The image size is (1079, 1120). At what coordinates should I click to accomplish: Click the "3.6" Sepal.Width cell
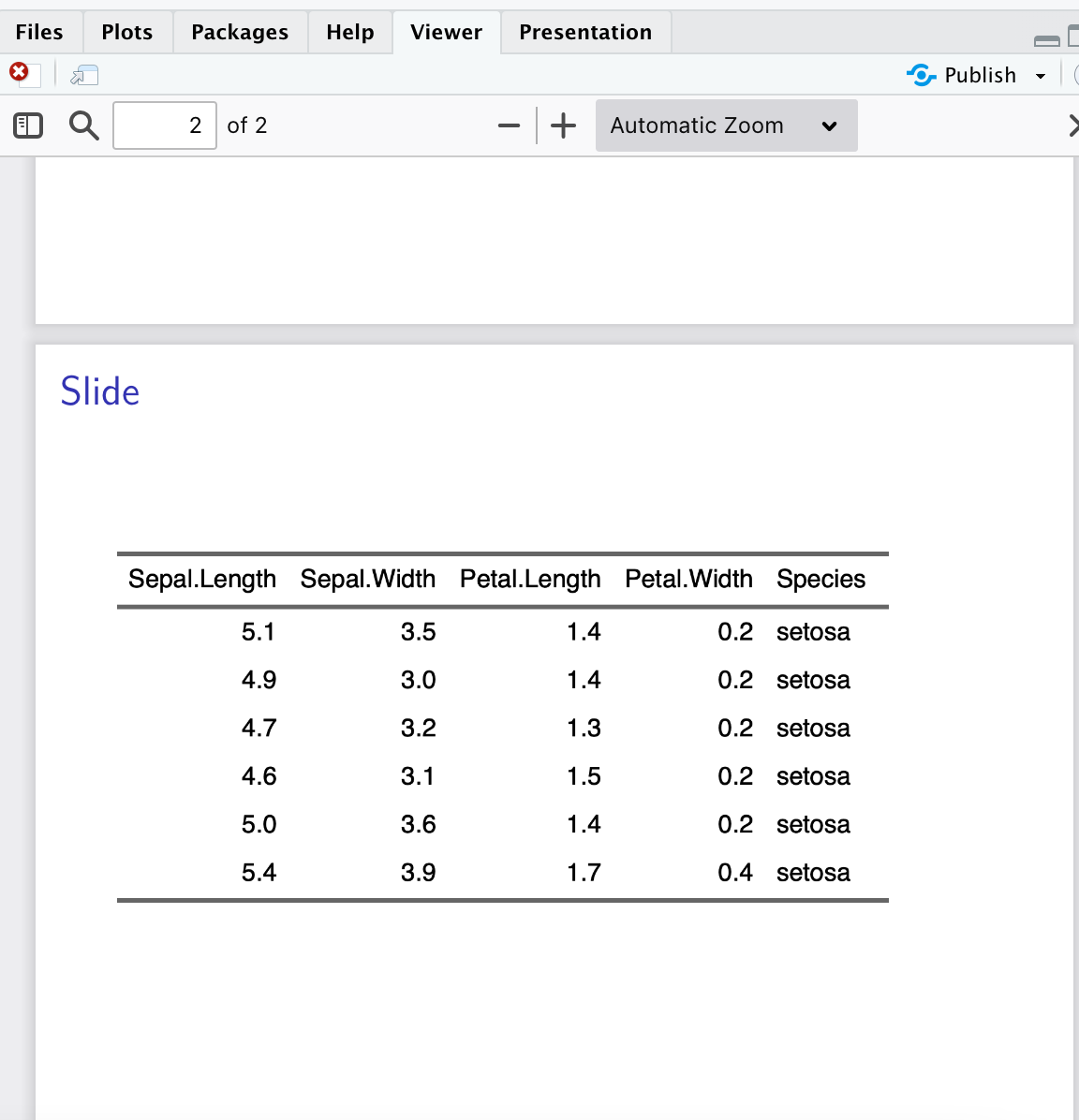point(418,825)
